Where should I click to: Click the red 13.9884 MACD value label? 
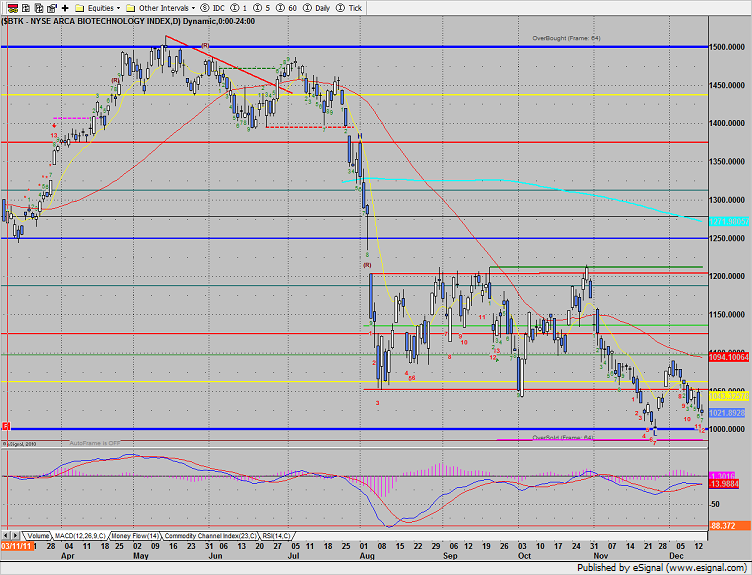pos(723,484)
